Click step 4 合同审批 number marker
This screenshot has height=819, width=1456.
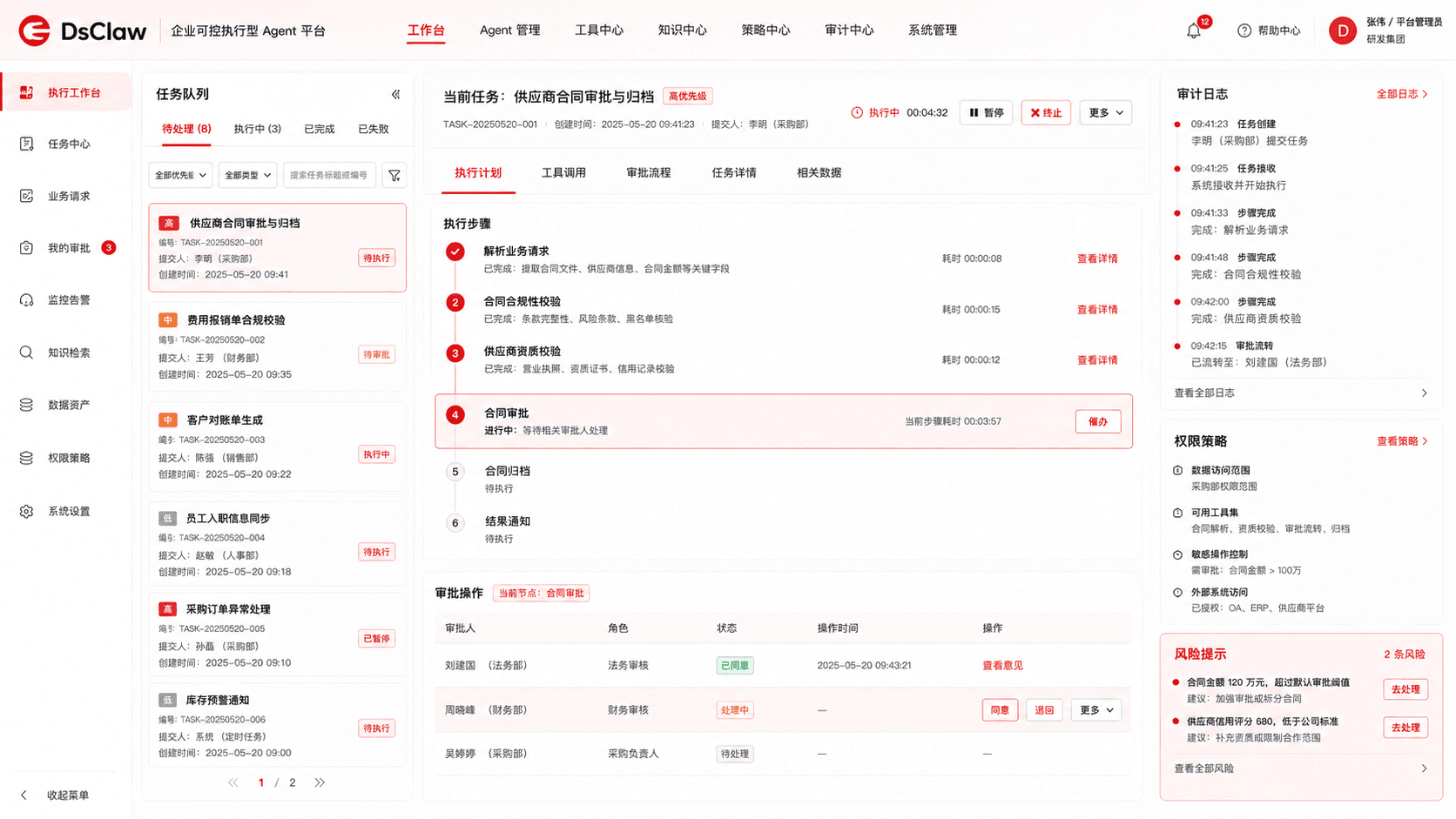tap(455, 414)
